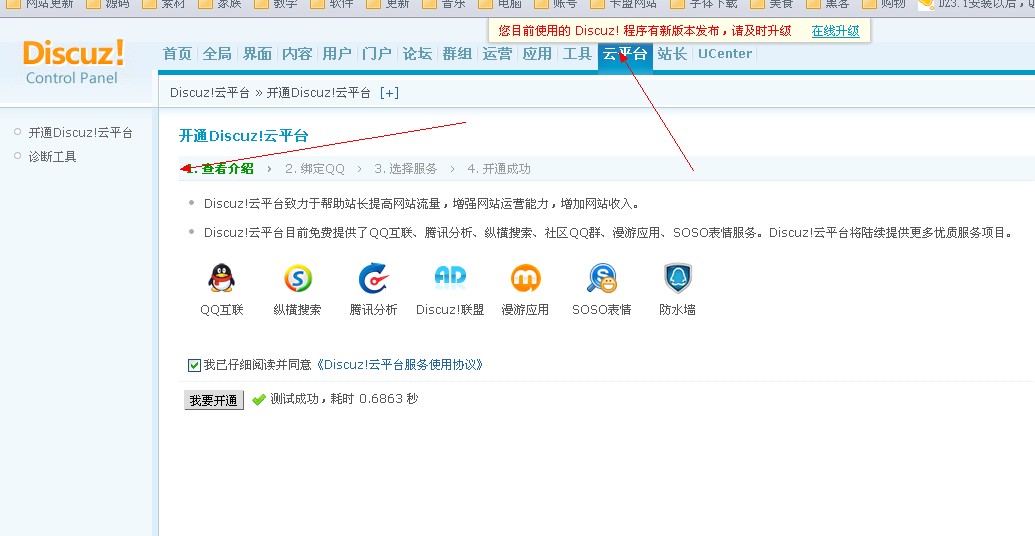Open the 源码 bookmark folder
The width and height of the screenshot is (1035, 536).
click(108, 4)
